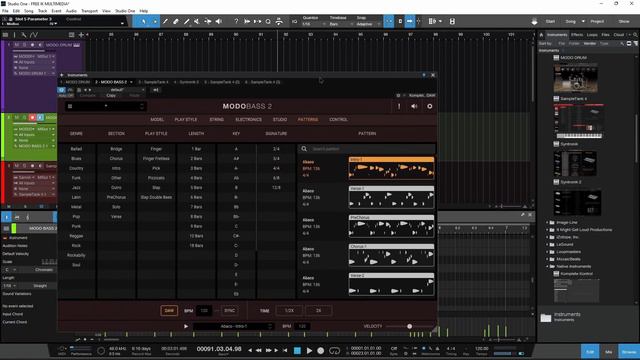Collapse the Native Instruments folder
The width and height of the screenshot is (640, 360).
click(547, 267)
